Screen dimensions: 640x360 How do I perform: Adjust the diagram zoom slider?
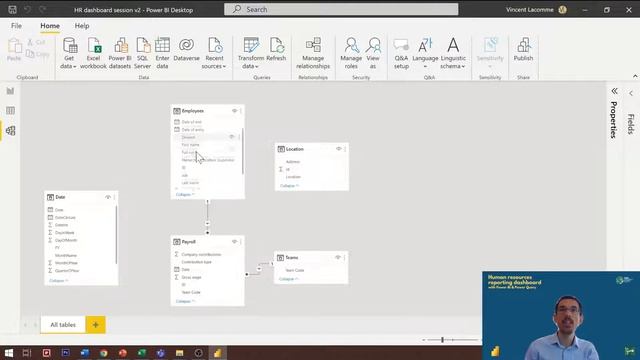(x=442, y=340)
